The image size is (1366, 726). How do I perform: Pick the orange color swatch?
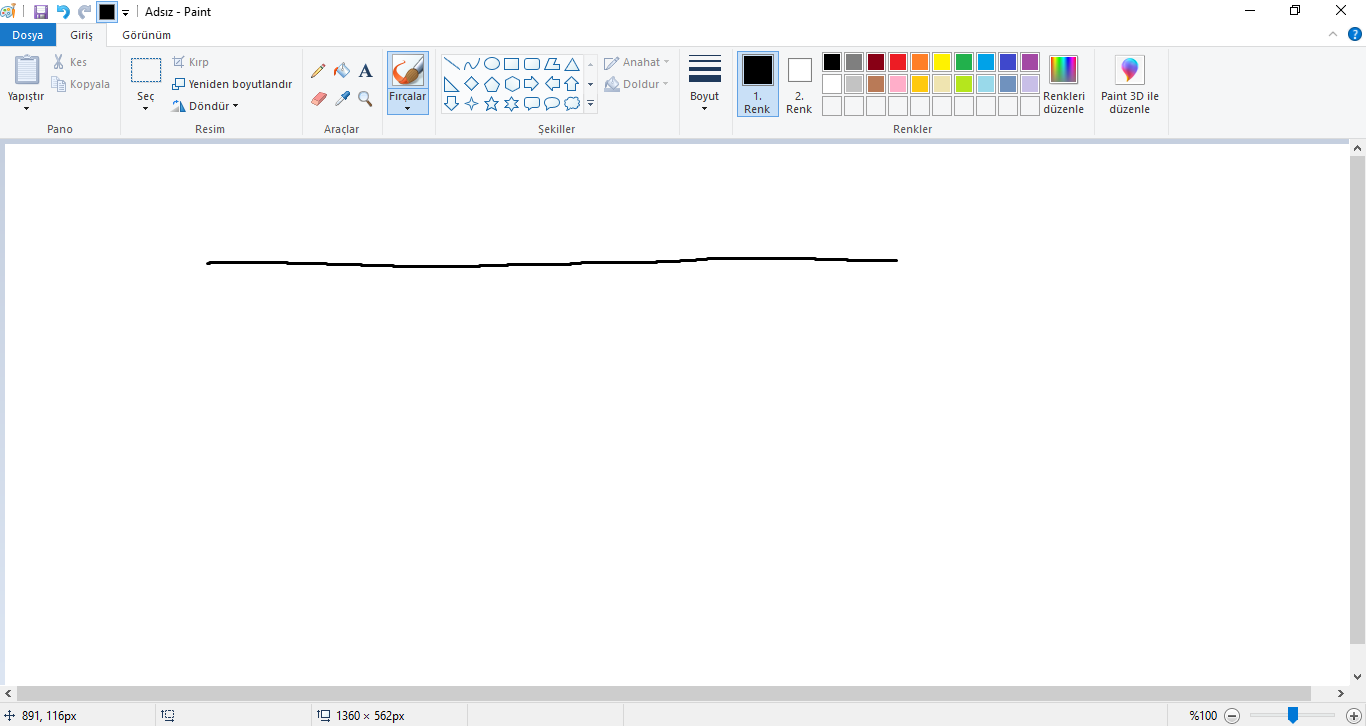pos(920,62)
